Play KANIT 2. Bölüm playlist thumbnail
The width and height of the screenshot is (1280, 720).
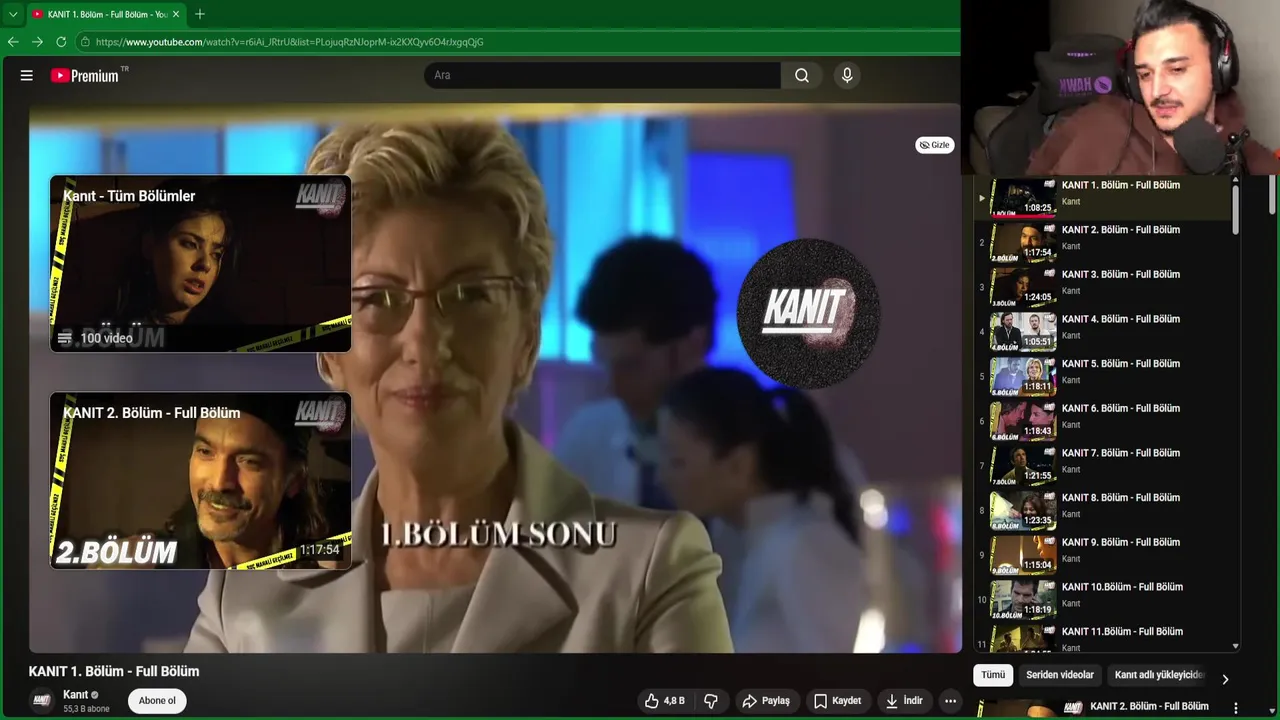pyautogui.click(x=1023, y=243)
